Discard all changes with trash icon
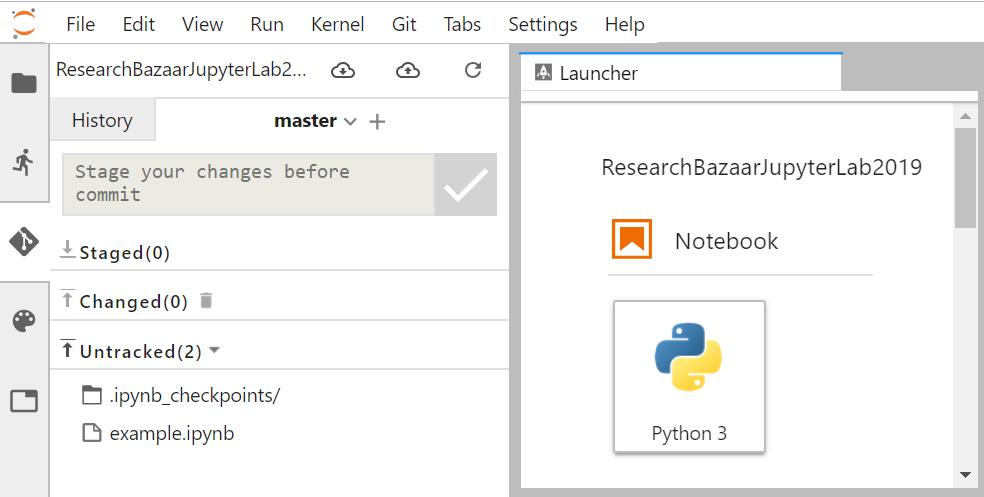 206,301
